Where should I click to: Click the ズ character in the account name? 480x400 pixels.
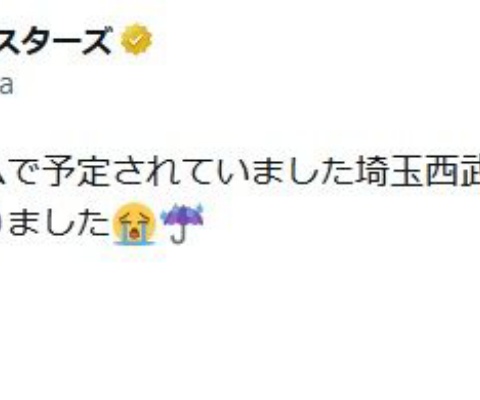[x=97, y=40]
